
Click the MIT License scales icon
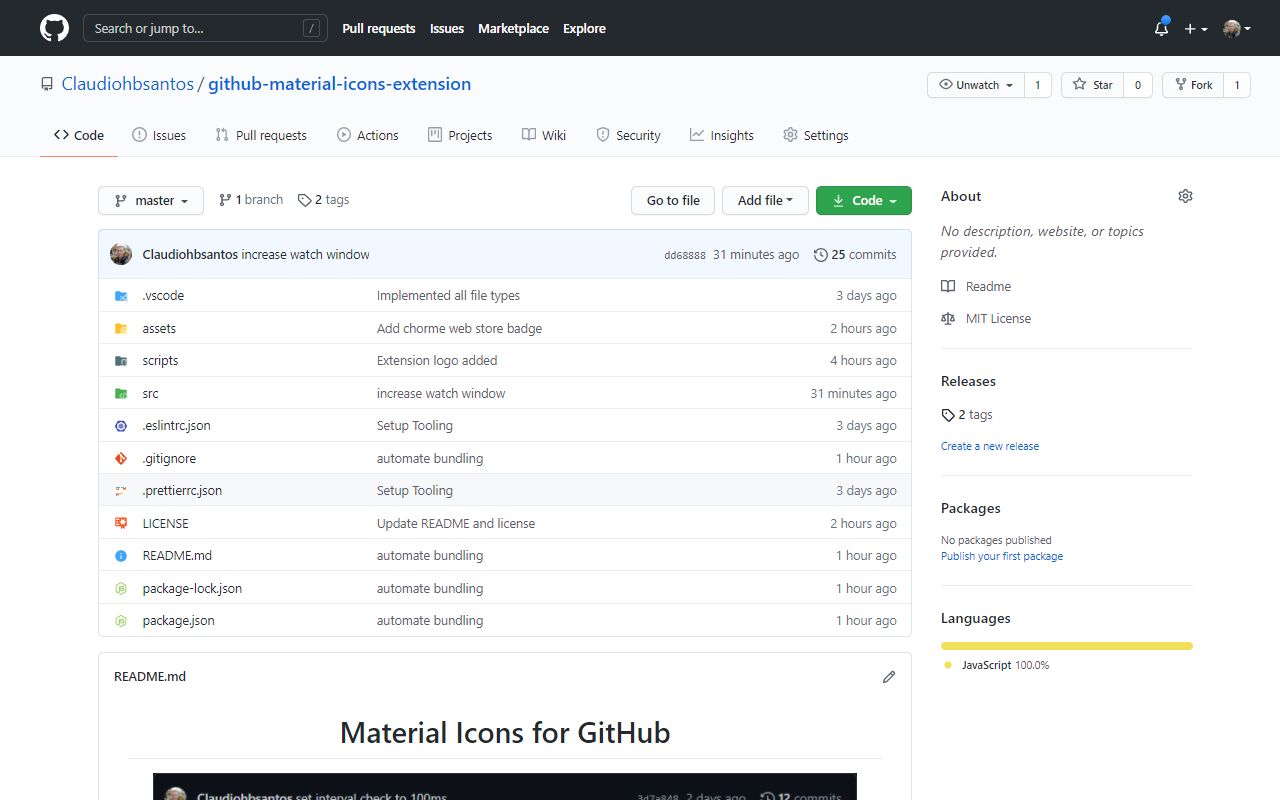947,318
